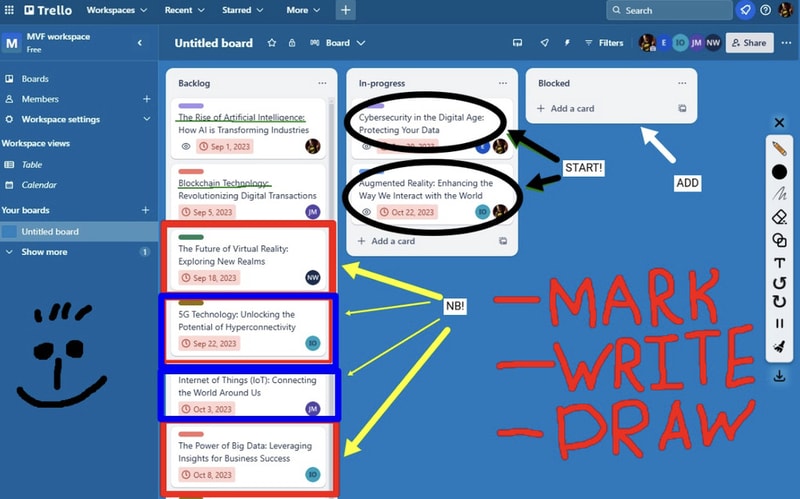This screenshot has height=499, width=800.
Task: Star the Untitled board
Action: pyautogui.click(x=272, y=43)
